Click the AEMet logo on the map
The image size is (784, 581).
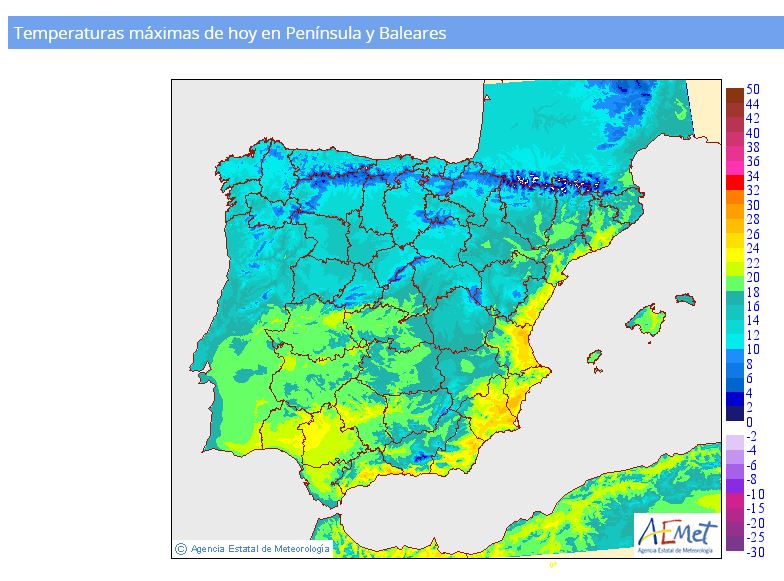(x=676, y=533)
